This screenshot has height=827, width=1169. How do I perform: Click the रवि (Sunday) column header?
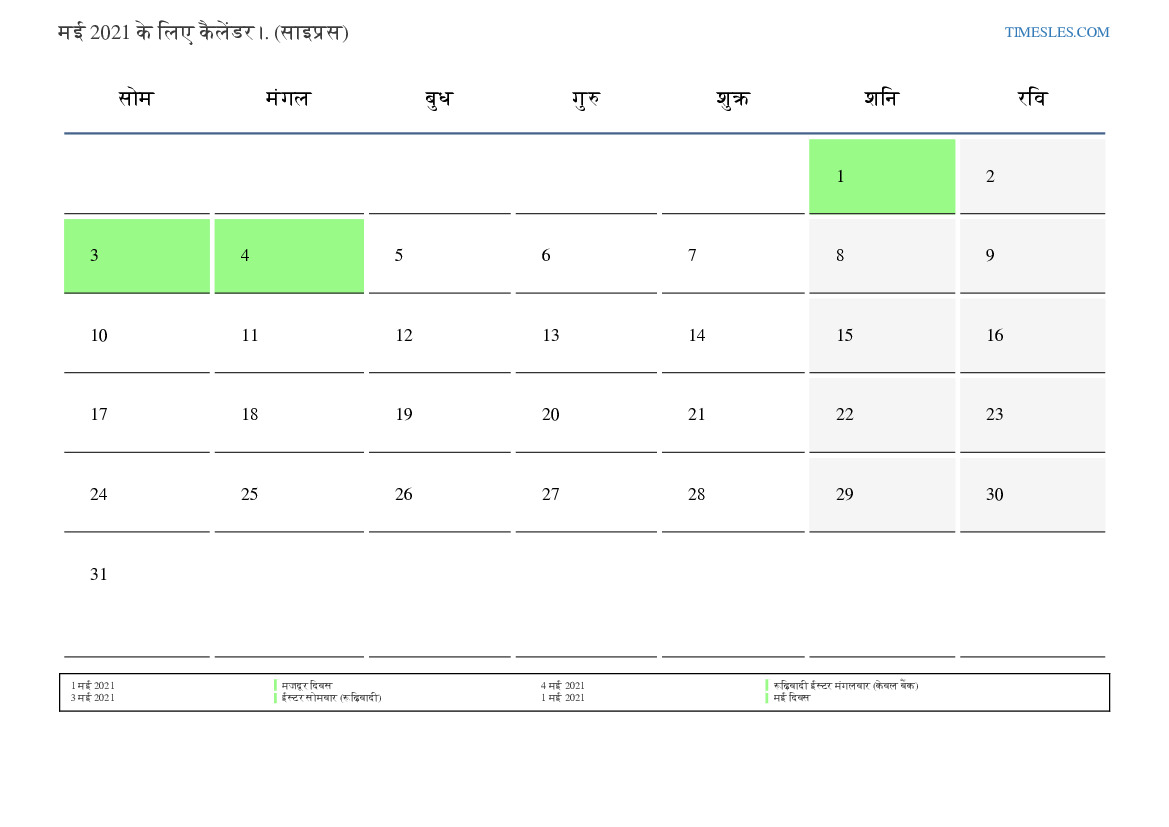[x=1032, y=99]
